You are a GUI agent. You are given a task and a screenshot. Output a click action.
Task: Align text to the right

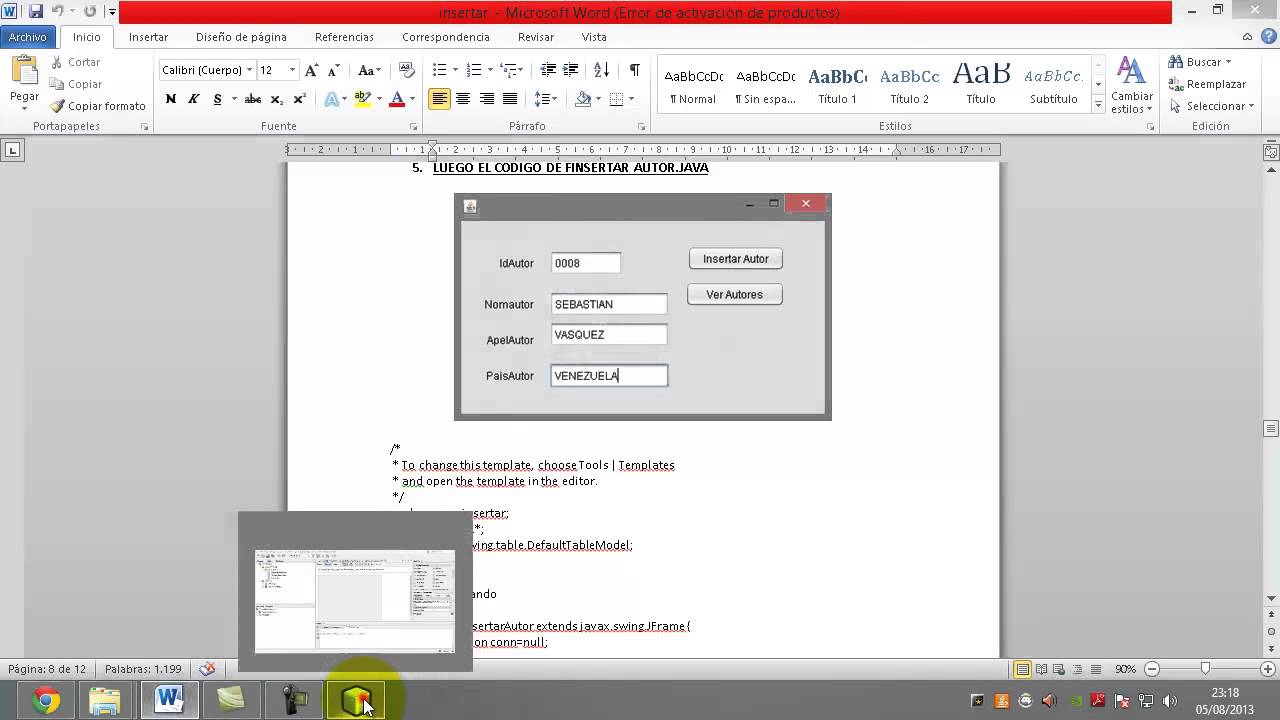pyautogui.click(x=487, y=99)
